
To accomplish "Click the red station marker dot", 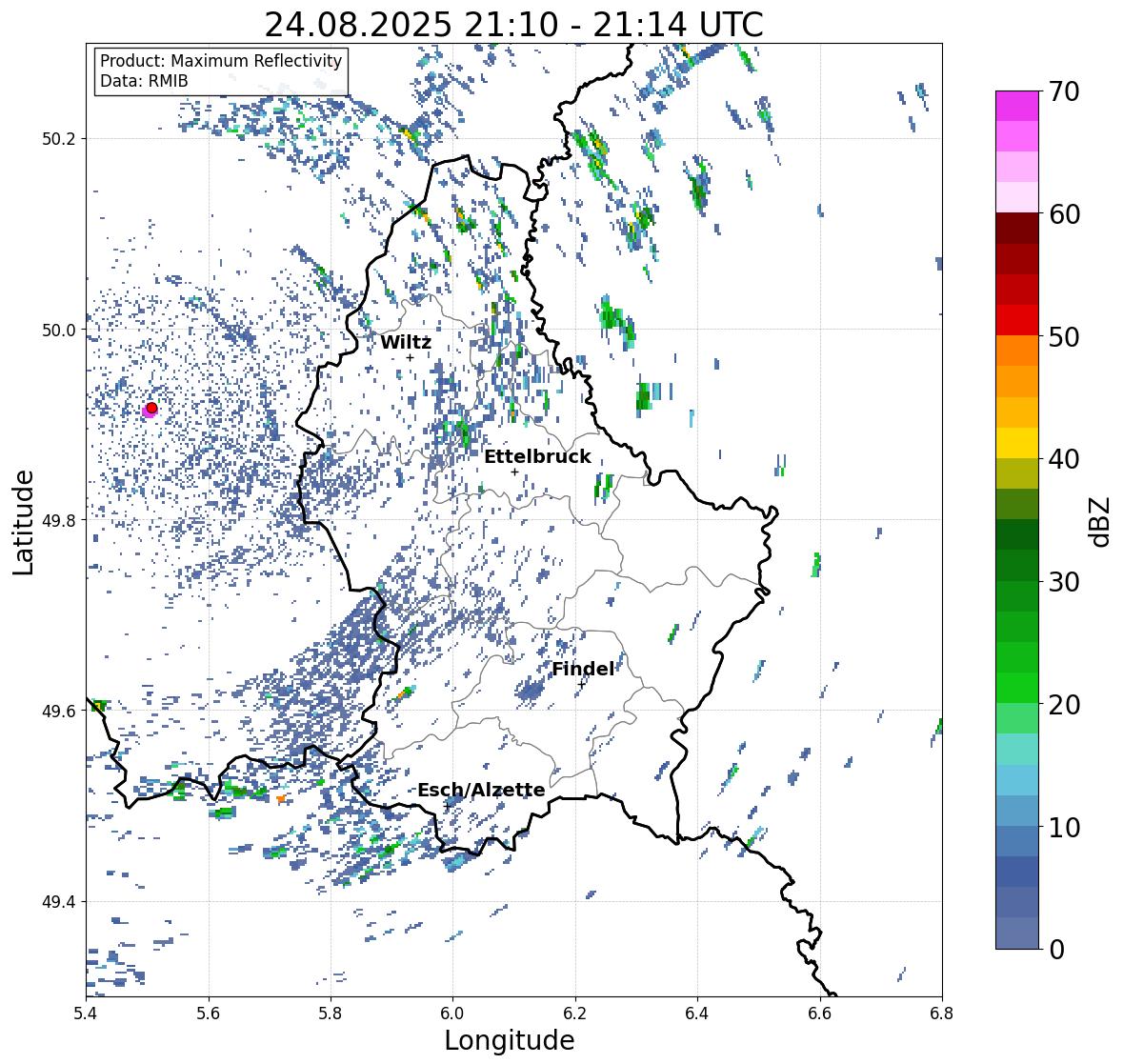I will [x=151, y=408].
